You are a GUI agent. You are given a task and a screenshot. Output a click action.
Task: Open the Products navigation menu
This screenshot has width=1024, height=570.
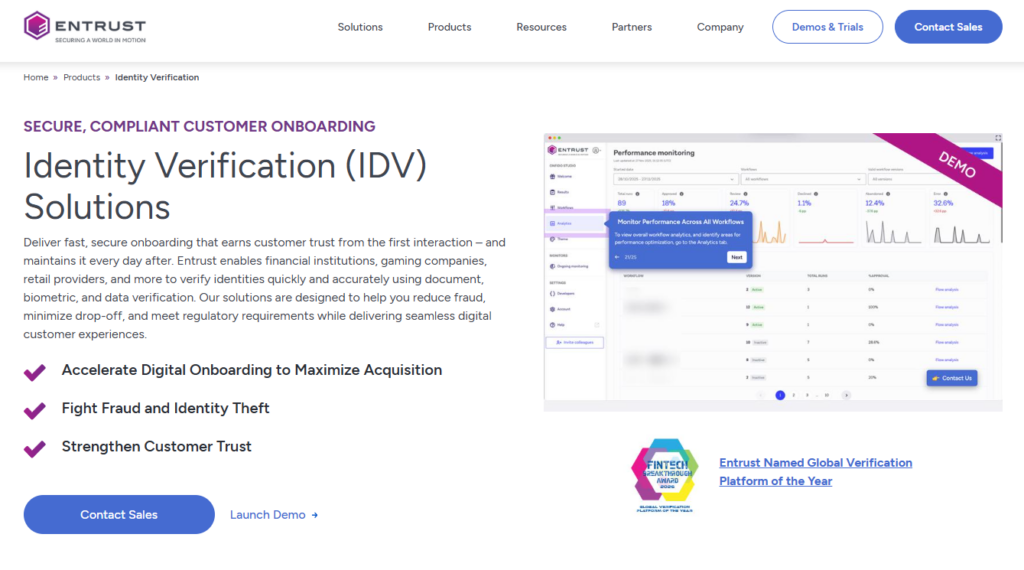coord(449,27)
